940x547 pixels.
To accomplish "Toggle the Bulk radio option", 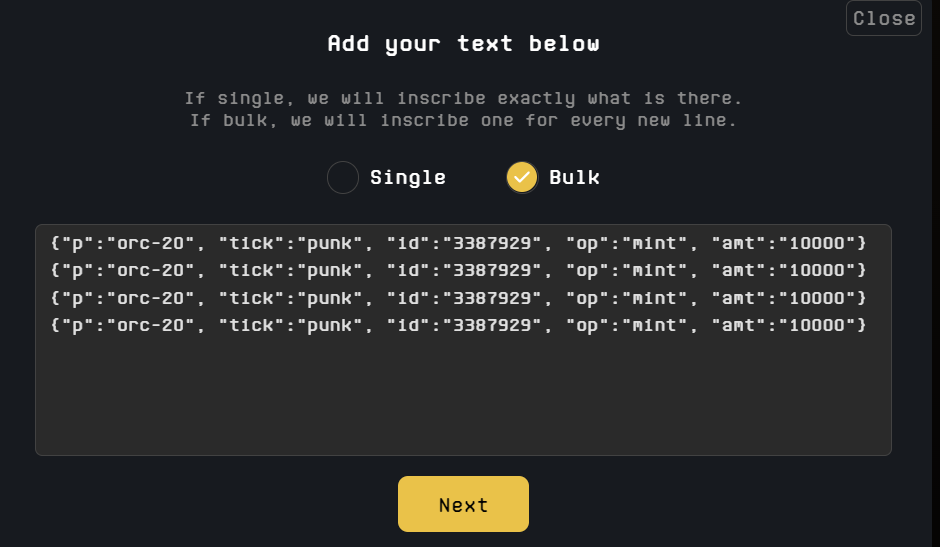I will click(x=522, y=178).
